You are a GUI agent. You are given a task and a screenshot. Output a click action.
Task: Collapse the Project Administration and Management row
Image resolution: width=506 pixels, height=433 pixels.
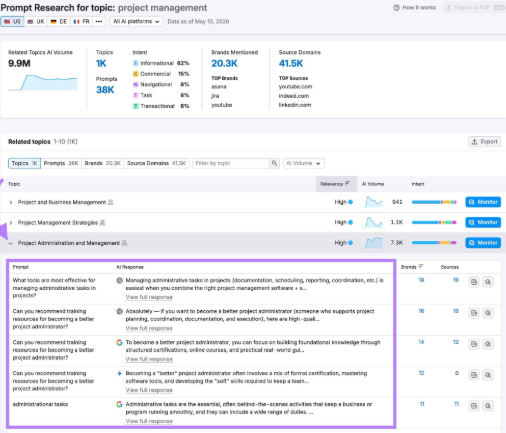tap(11, 243)
